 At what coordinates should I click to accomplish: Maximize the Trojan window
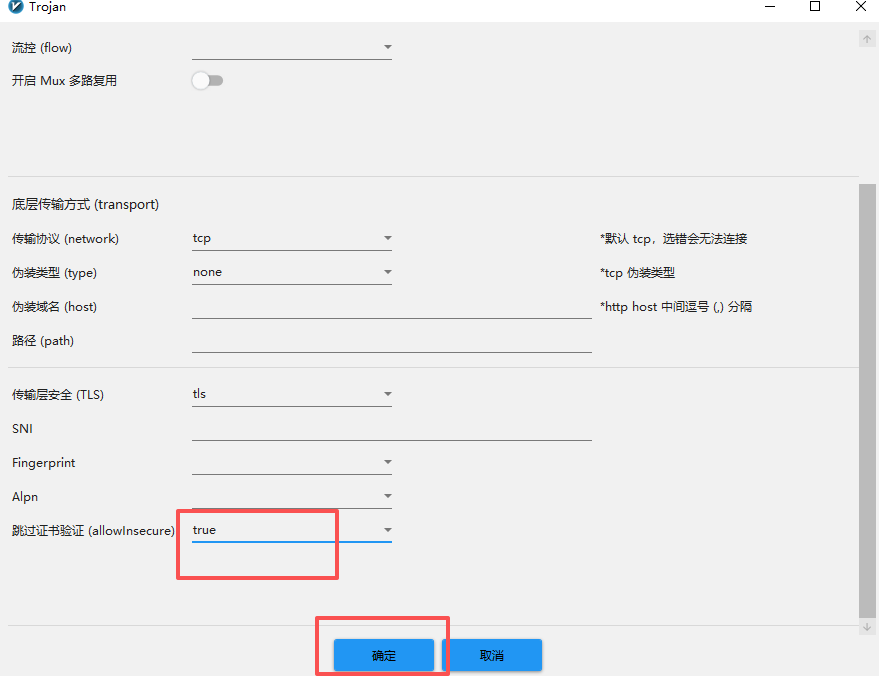click(815, 7)
